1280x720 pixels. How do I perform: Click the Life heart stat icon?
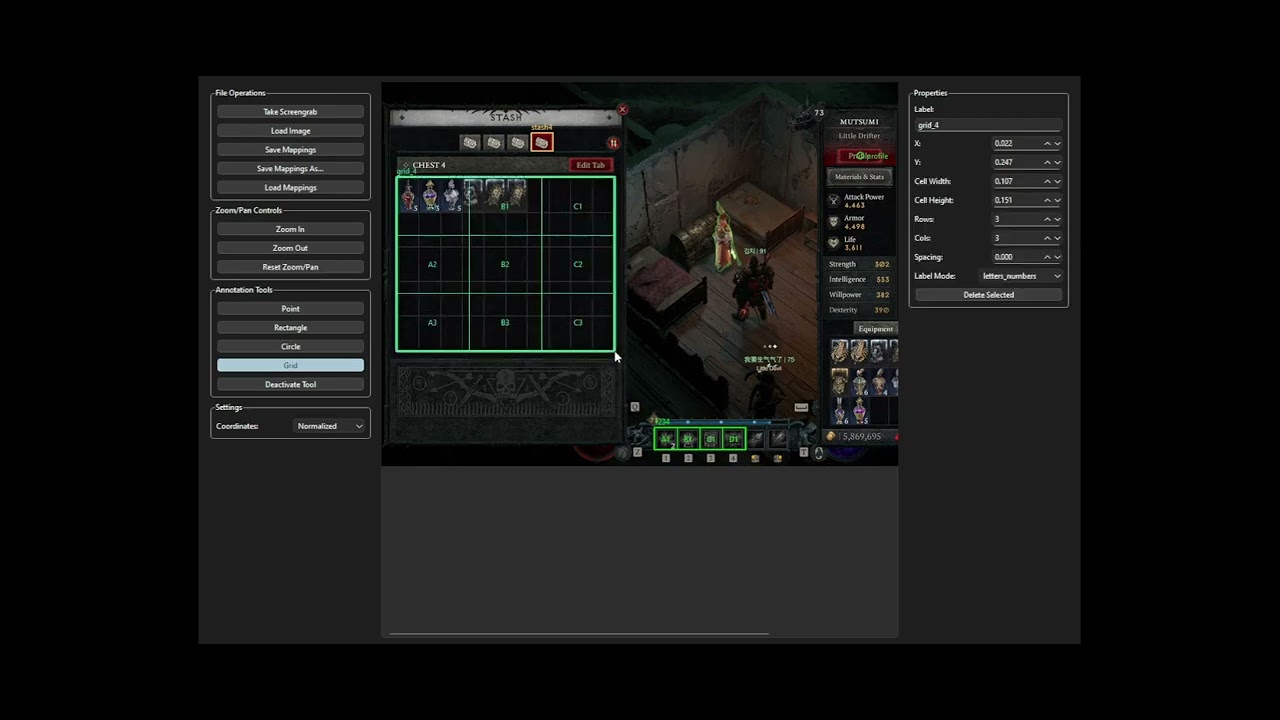[x=834, y=243]
